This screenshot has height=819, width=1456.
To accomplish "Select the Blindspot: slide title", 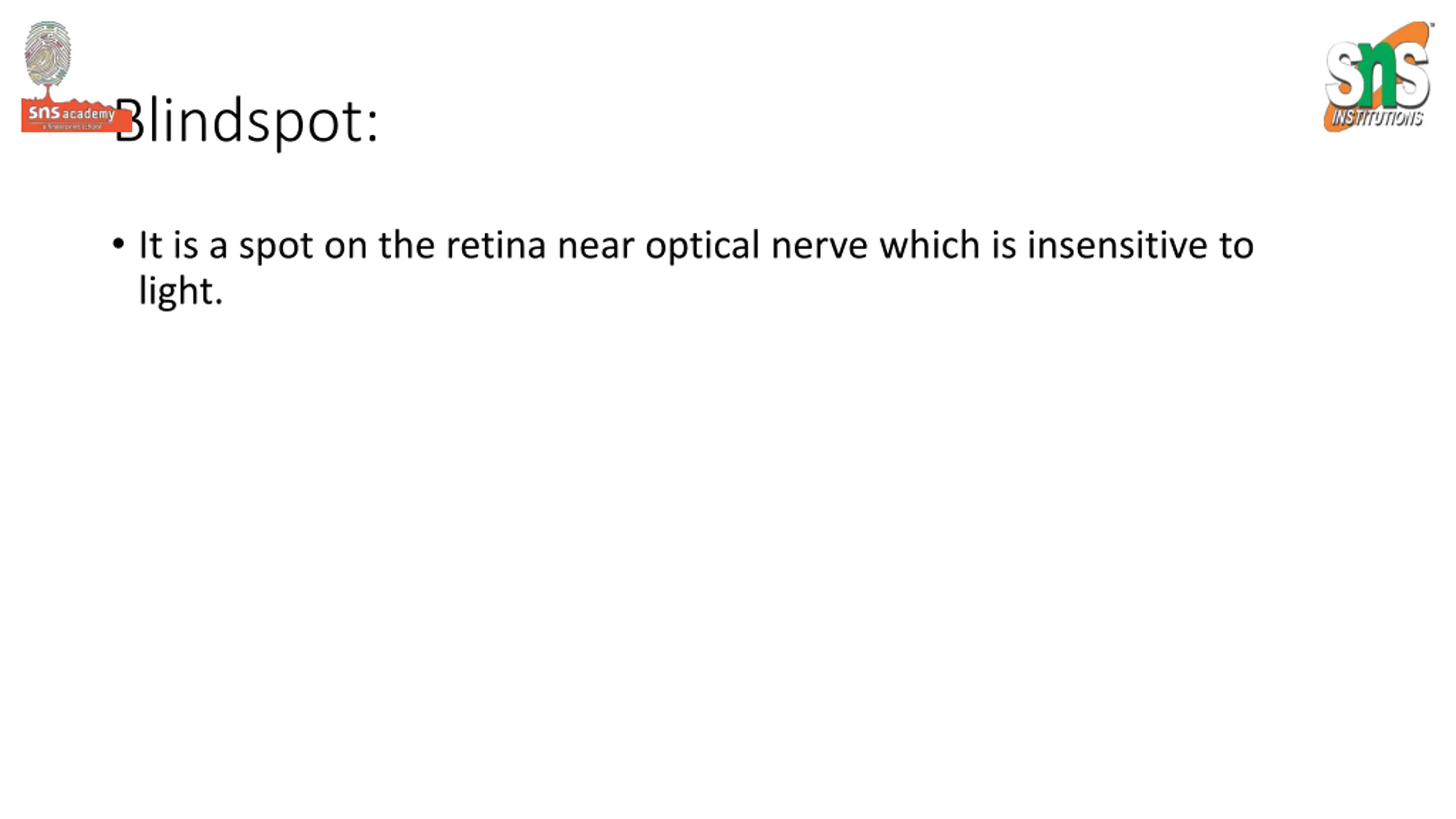I will click(246, 121).
